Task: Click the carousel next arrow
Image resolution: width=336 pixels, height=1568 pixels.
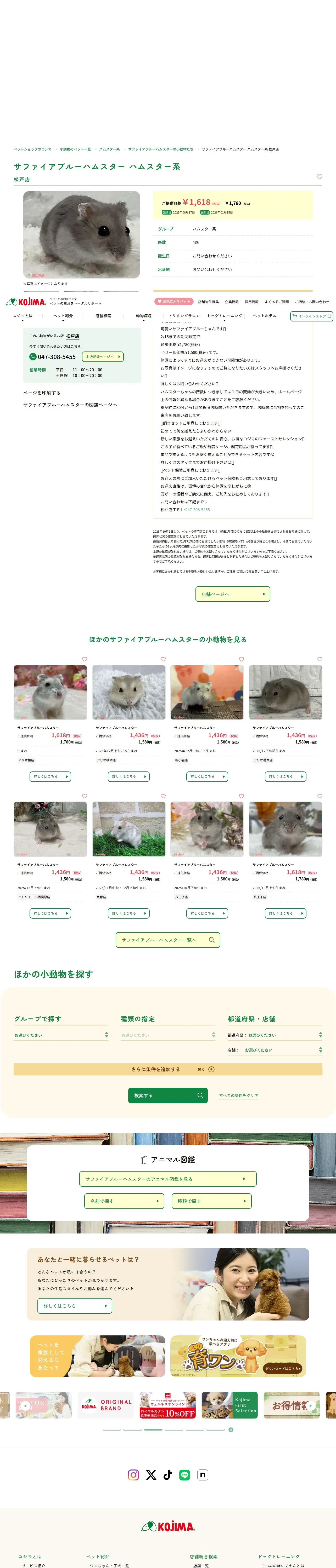Action: [310, 1405]
